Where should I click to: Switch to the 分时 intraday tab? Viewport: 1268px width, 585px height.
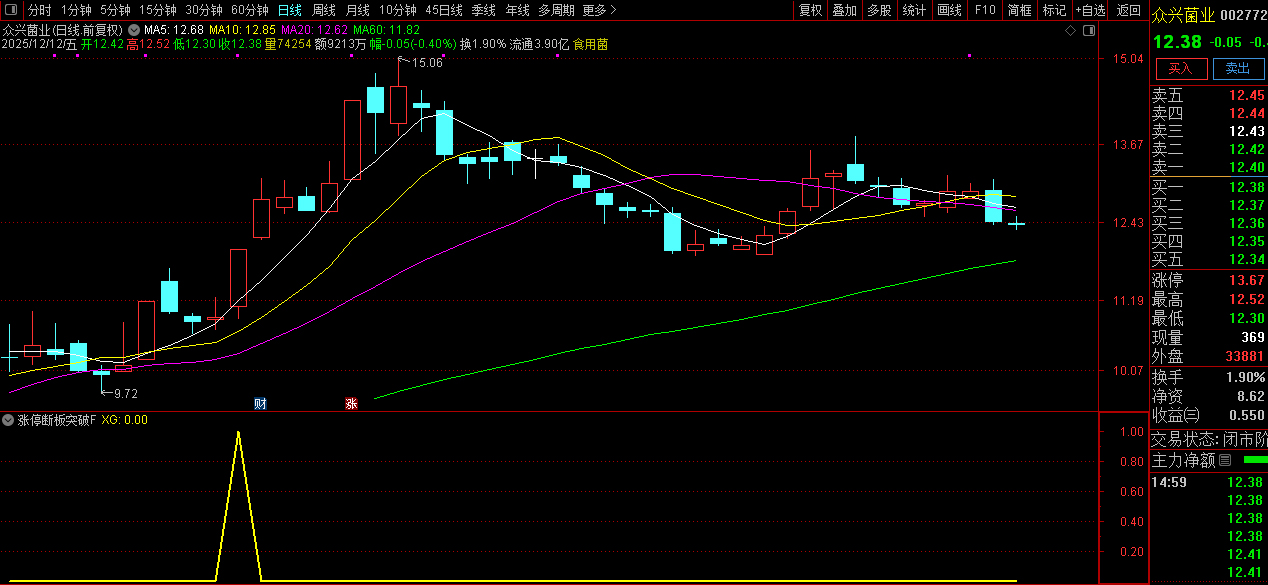[39, 10]
